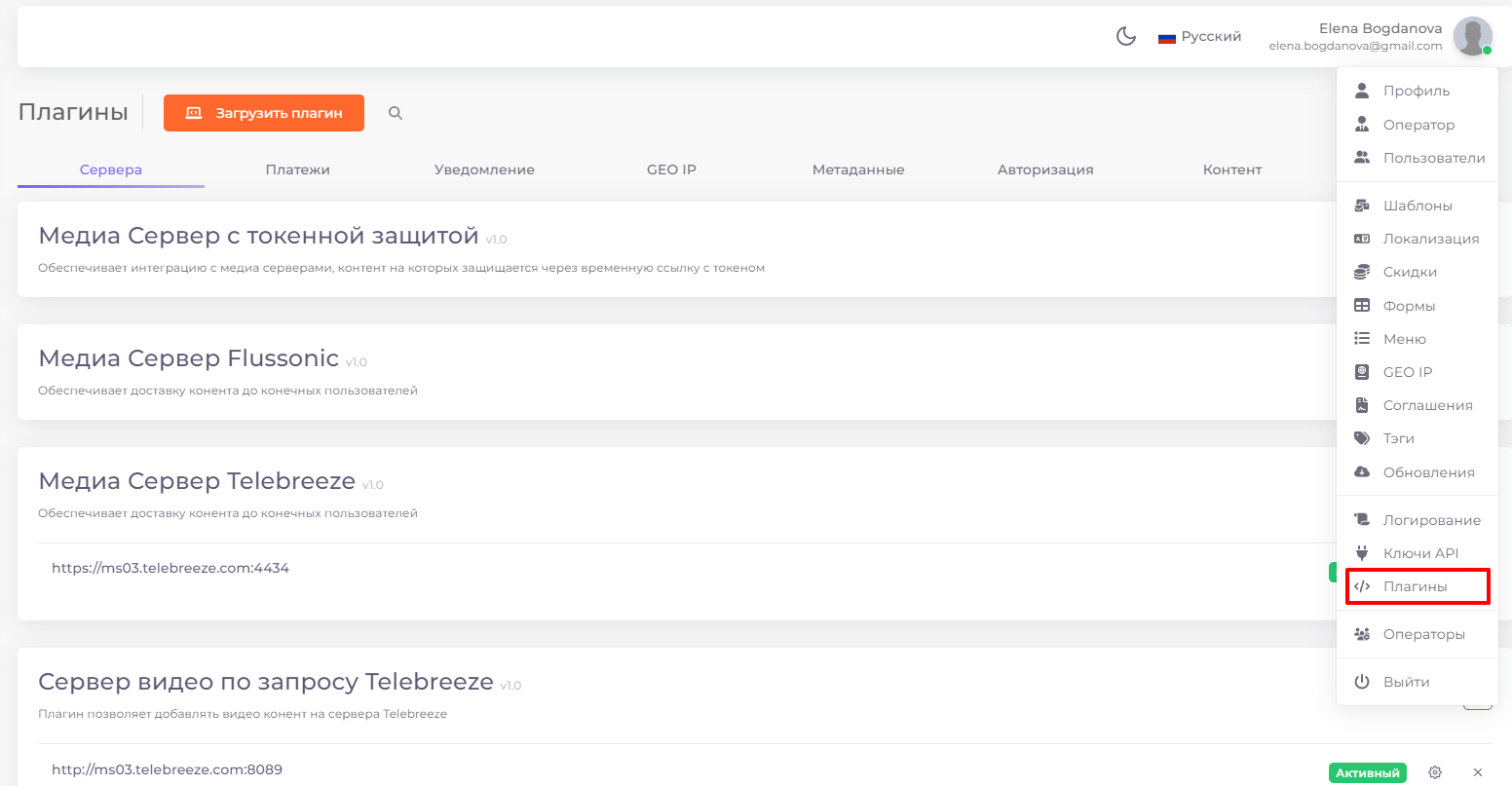Click the http://ms03.telebreeze.com:8089 server entry
1512x786 pixels.
167,769
